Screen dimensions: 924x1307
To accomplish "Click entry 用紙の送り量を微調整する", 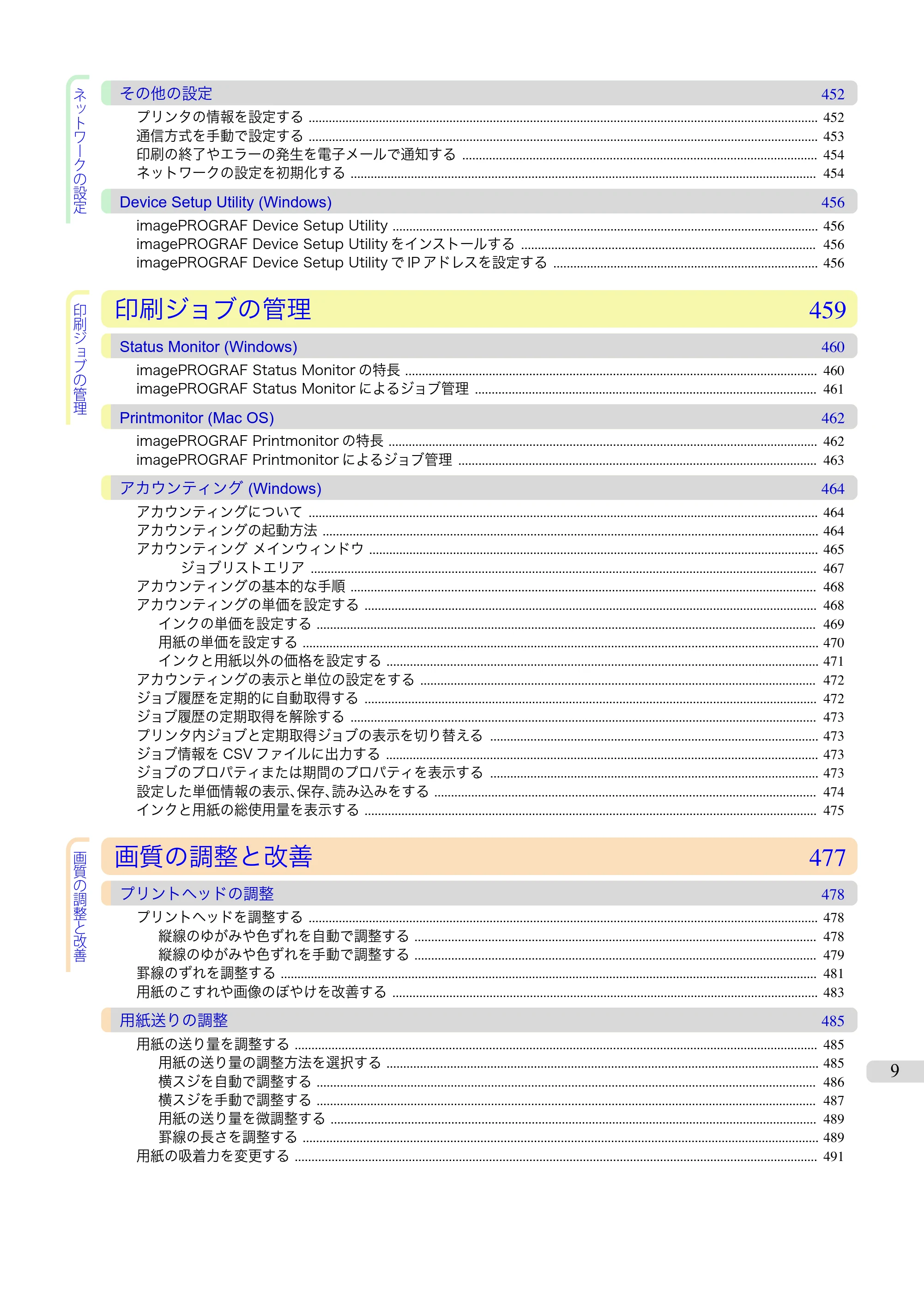I will tap(501, 1119).
